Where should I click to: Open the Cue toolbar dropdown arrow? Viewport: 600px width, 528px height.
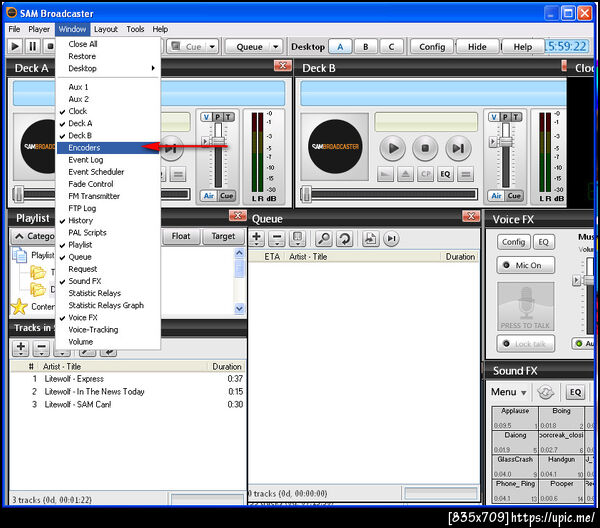[x=212, y=47]
